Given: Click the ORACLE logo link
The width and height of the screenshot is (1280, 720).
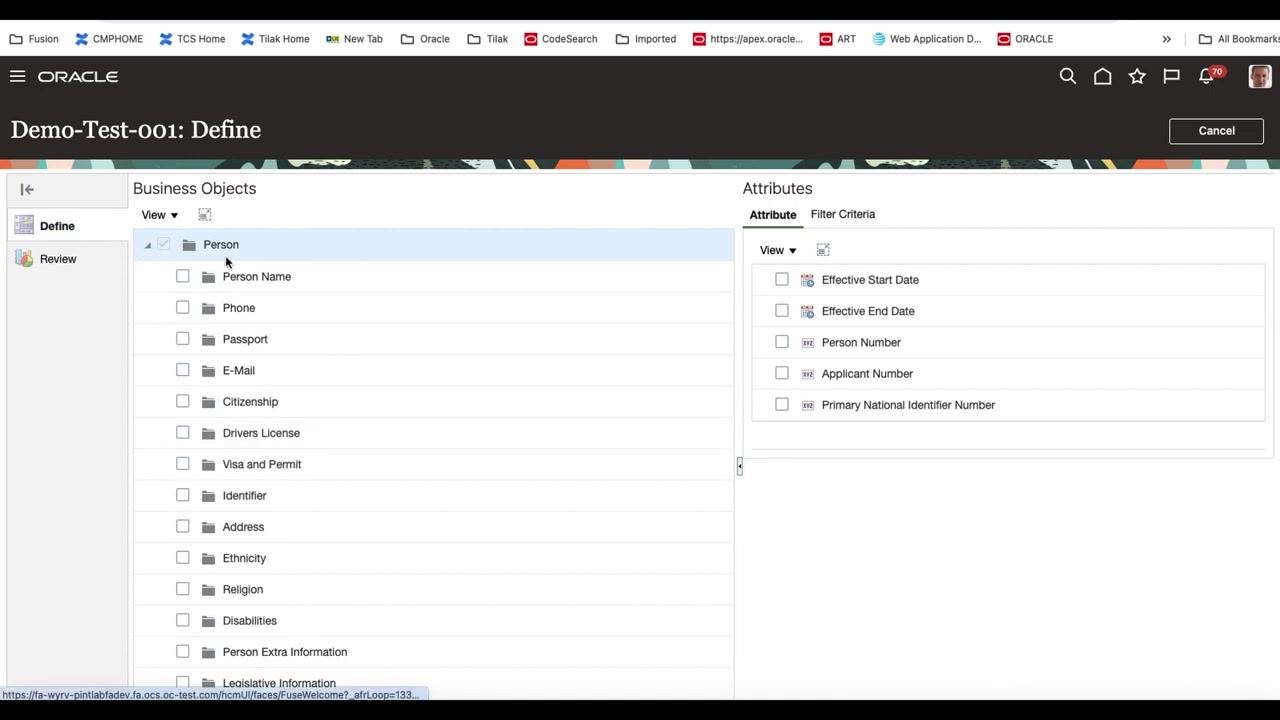Looking at the screenshot, I should tap(78, 76).
